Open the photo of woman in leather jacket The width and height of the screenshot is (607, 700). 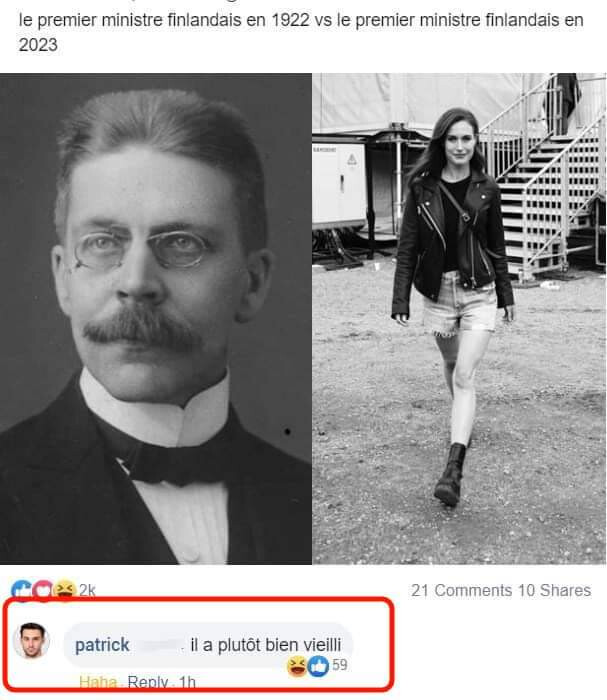point(459,319)
